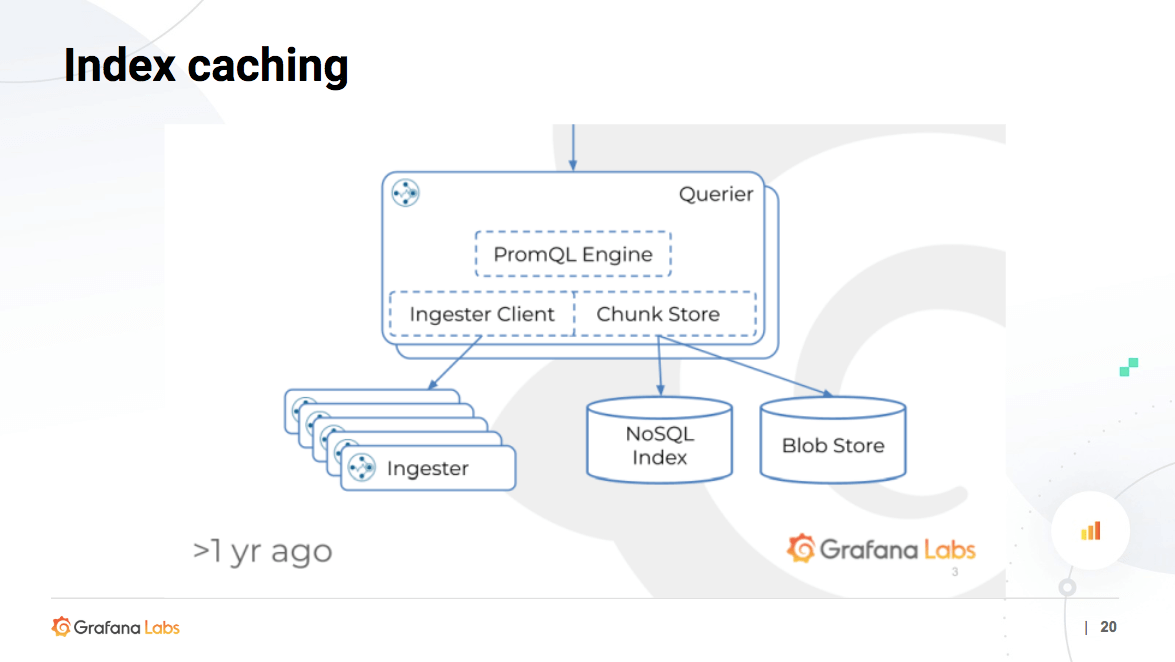Screen dimensions: 1175x662
Task: Click the front Ingester label
Action: click(x=427, y=468)
